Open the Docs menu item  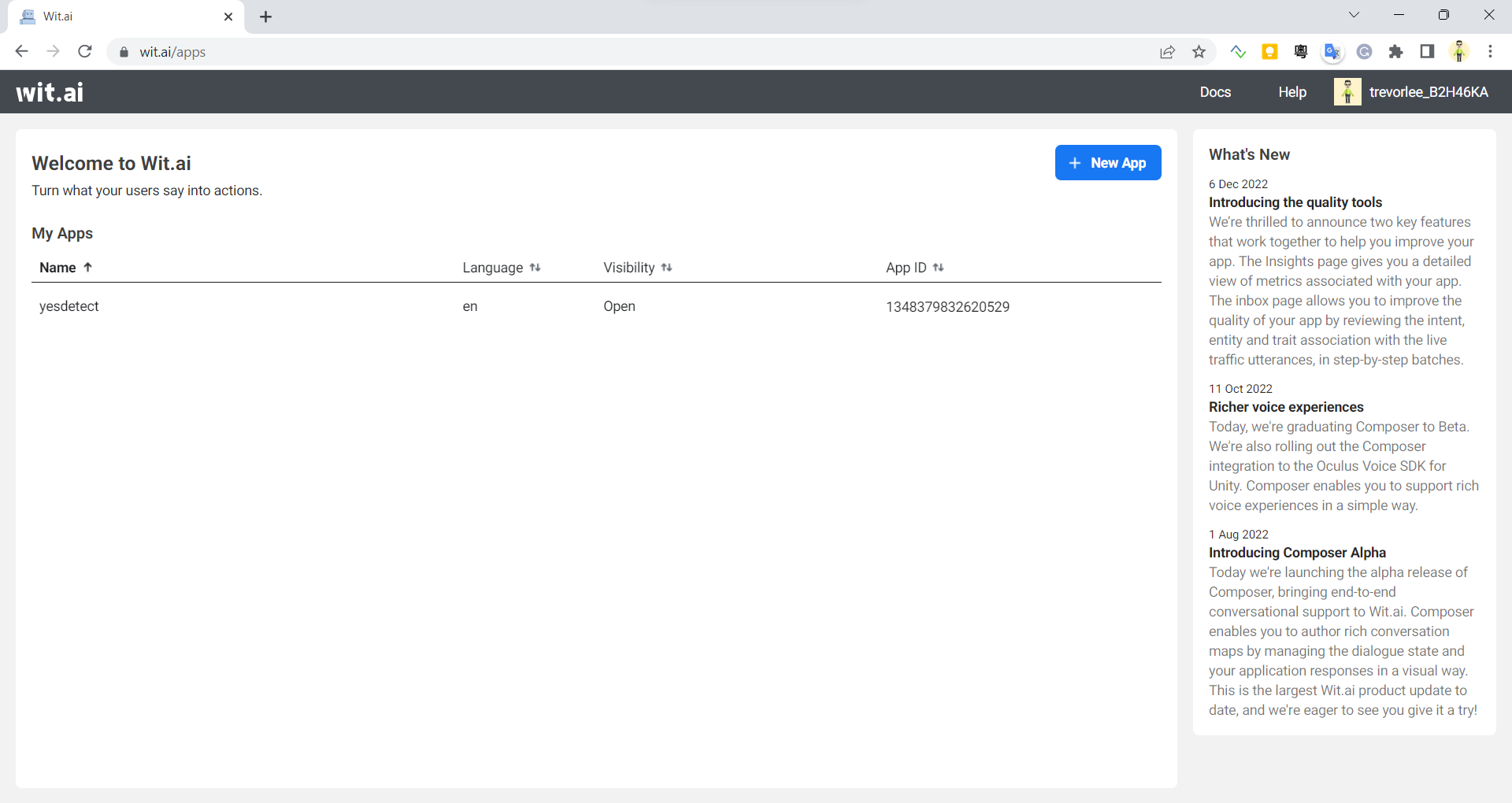[1215, 91]
